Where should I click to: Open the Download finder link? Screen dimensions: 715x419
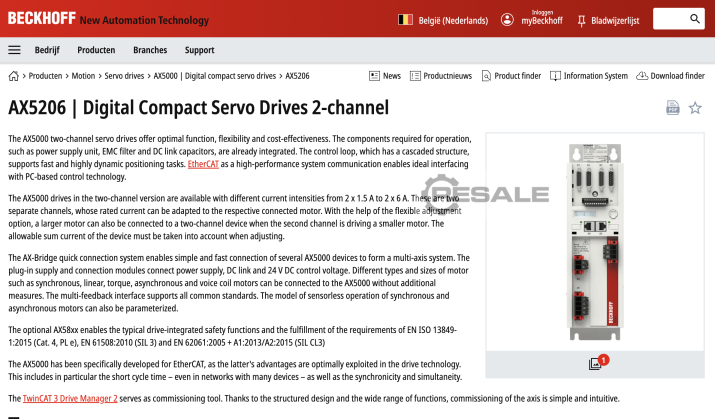click(x=677, y=76)
